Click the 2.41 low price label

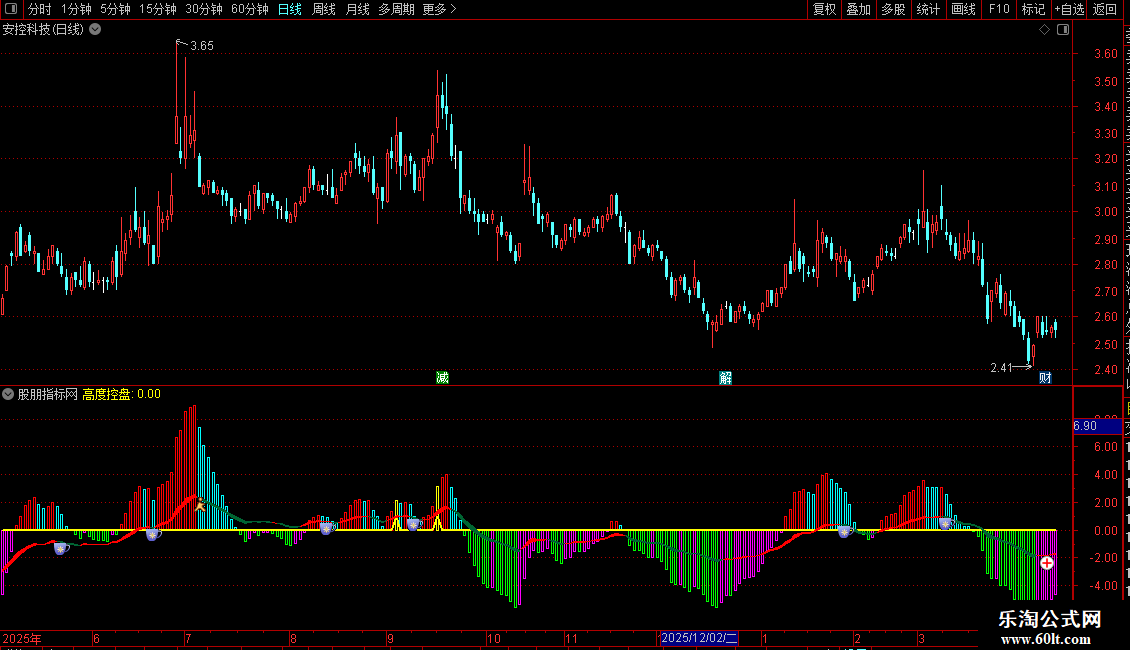click(1002, 368)
